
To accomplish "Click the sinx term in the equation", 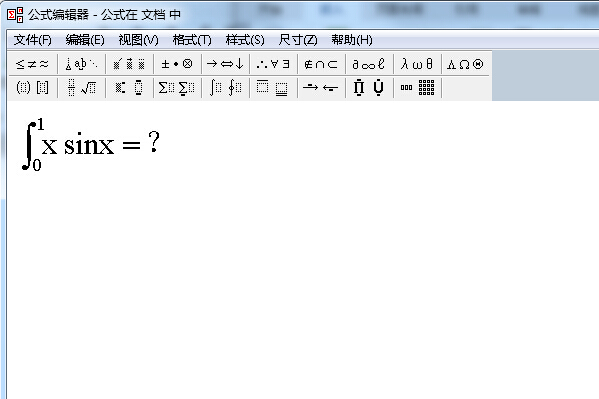I will coord(89,144).
